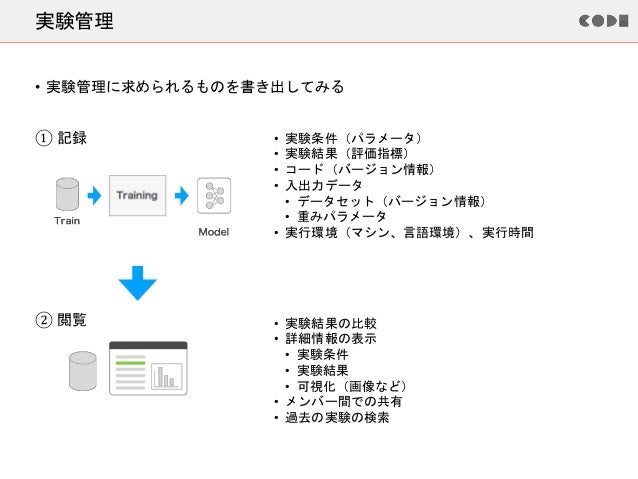
Task: Click the database cylinder beside the dashboard
Action: [83, 371]
